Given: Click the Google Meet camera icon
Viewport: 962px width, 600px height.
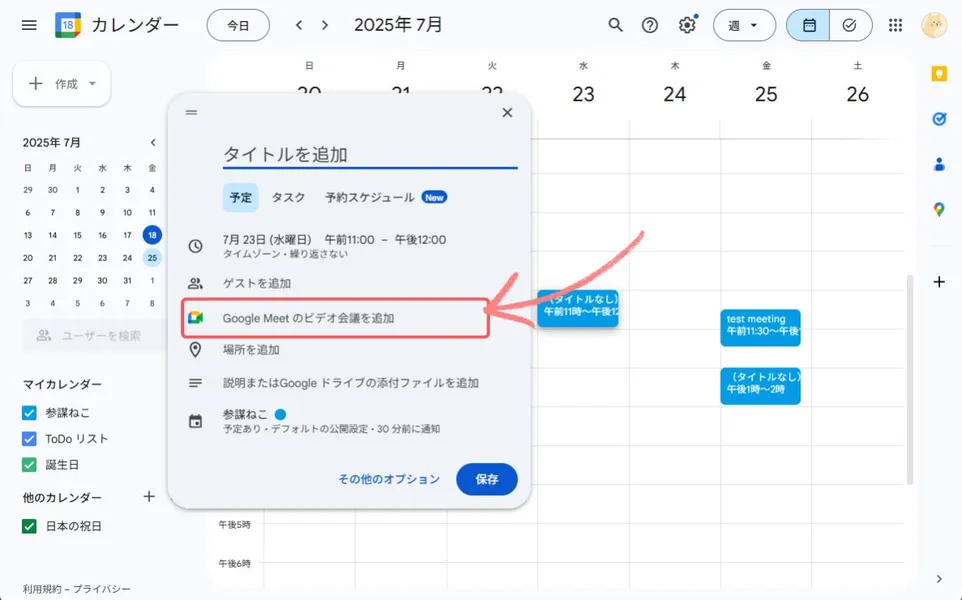Looking at the screenshot, I should pyautogui.click(x=195, y=318).
